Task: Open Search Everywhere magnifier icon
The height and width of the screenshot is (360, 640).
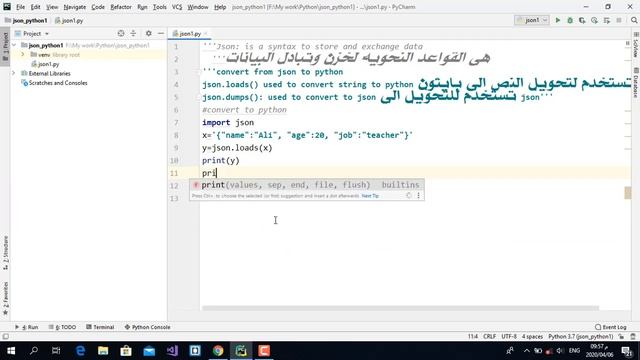Action: pyautogui.click(x=633, y=20)
